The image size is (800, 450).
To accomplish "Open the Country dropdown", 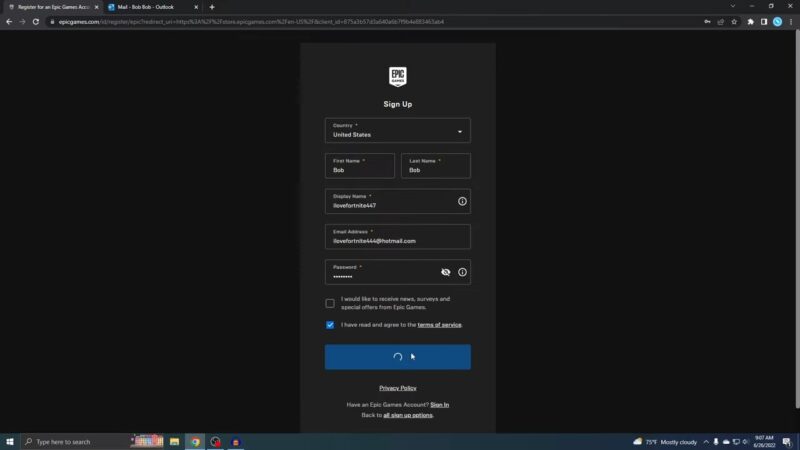I will pos(397,130).
